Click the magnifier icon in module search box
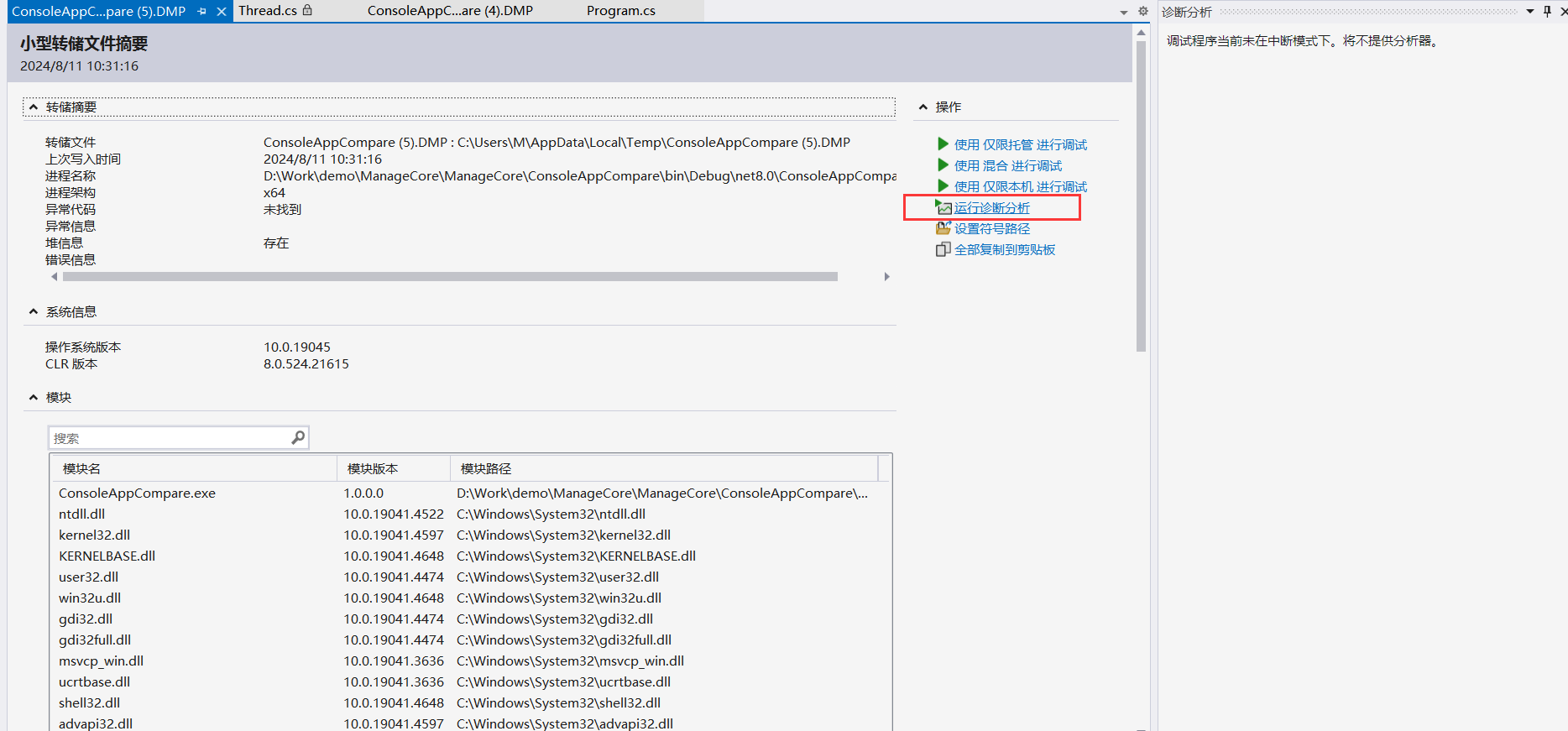 [298, 437]
